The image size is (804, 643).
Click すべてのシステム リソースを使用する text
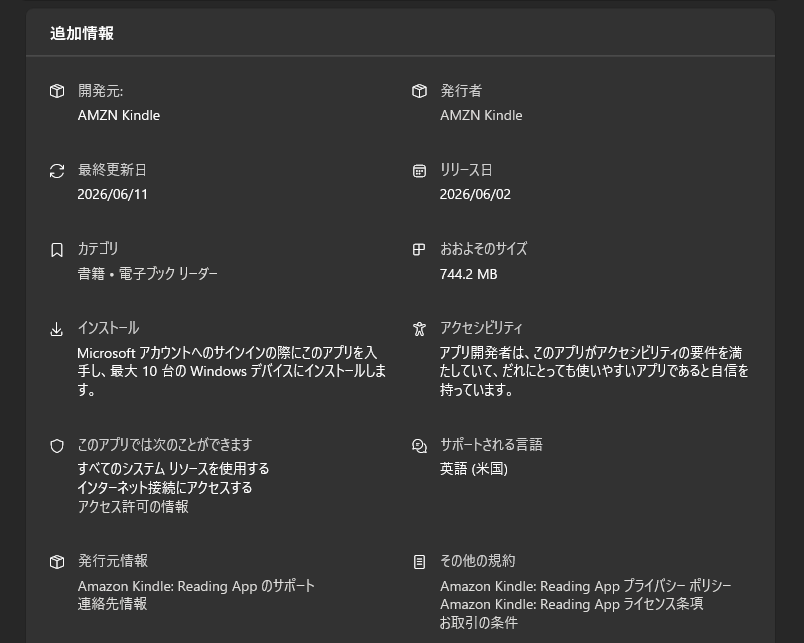click(x=173, y=469)
